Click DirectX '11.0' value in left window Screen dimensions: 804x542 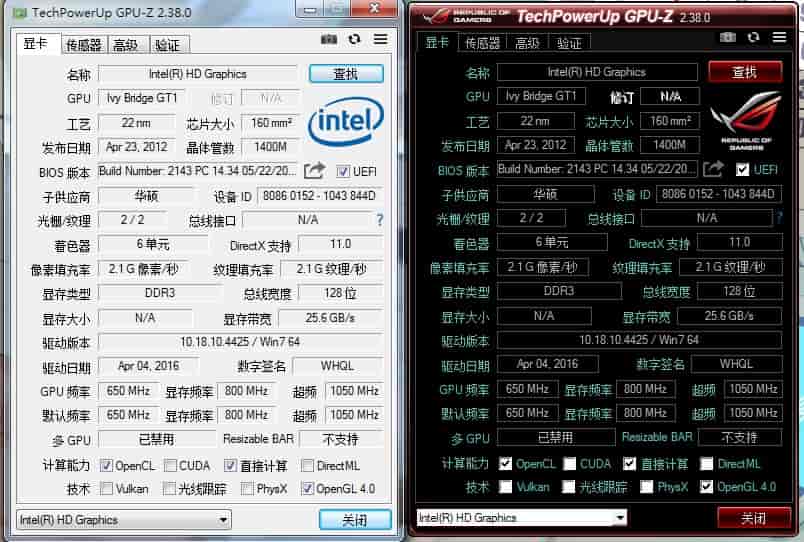[x=340, y=244]
